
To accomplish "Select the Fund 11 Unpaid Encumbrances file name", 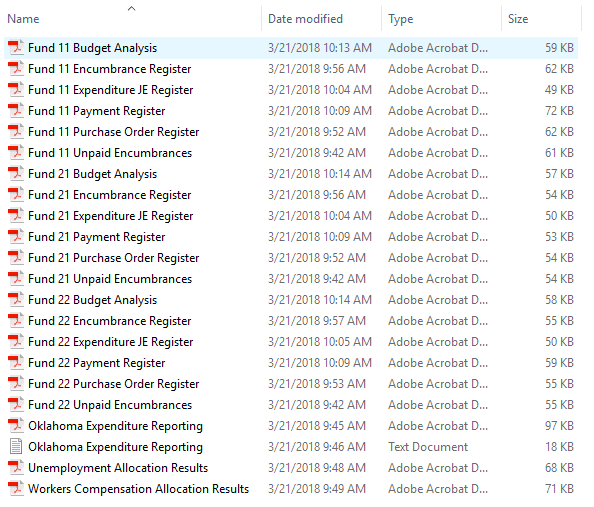I will (x=110, y=153).
